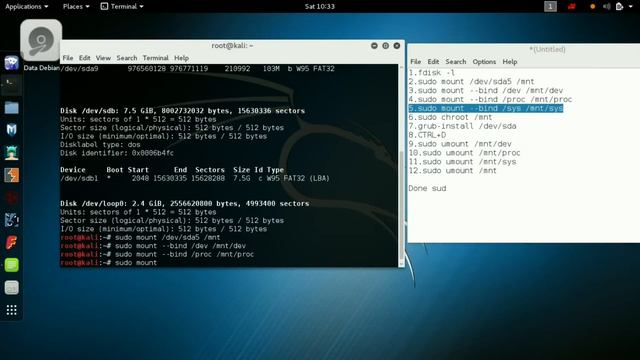The width and height of the screenshot is (640, 360).
Task: Open the text editor File menu
Action: pos(416,62)
